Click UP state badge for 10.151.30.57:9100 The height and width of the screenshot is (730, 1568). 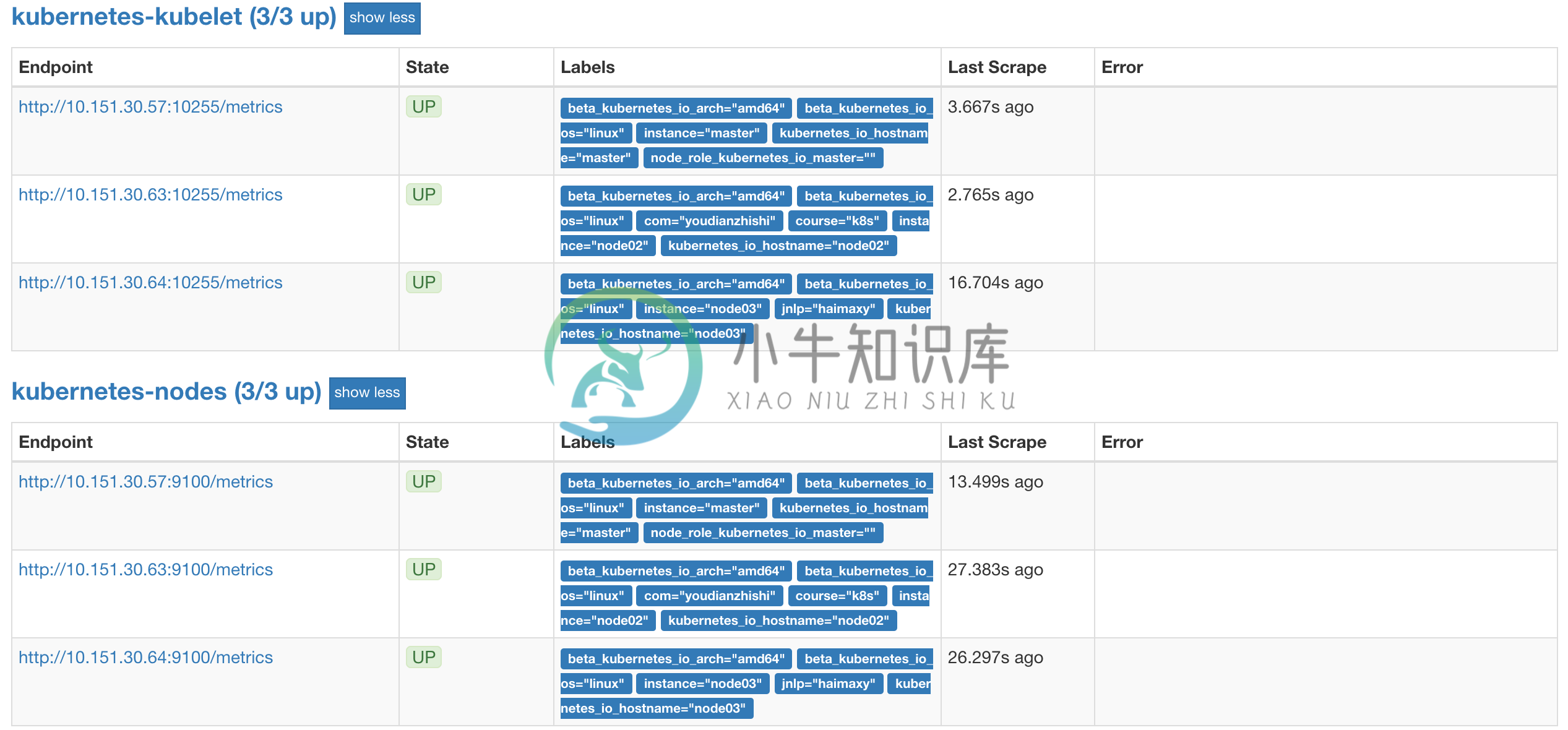coord(424,482)
